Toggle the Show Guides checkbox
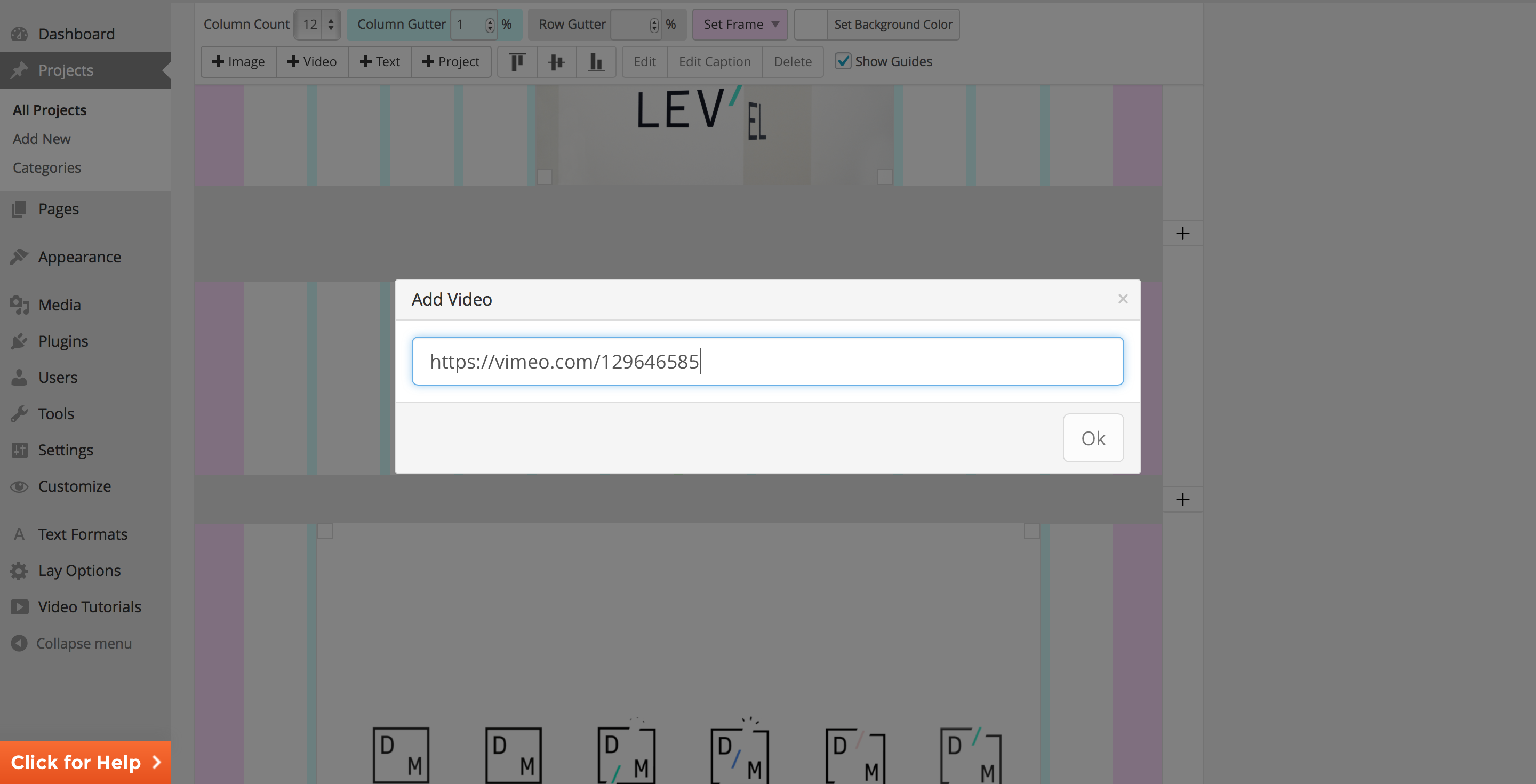Viewport: 1536px width, 784px height. click(x=843, y=61)
